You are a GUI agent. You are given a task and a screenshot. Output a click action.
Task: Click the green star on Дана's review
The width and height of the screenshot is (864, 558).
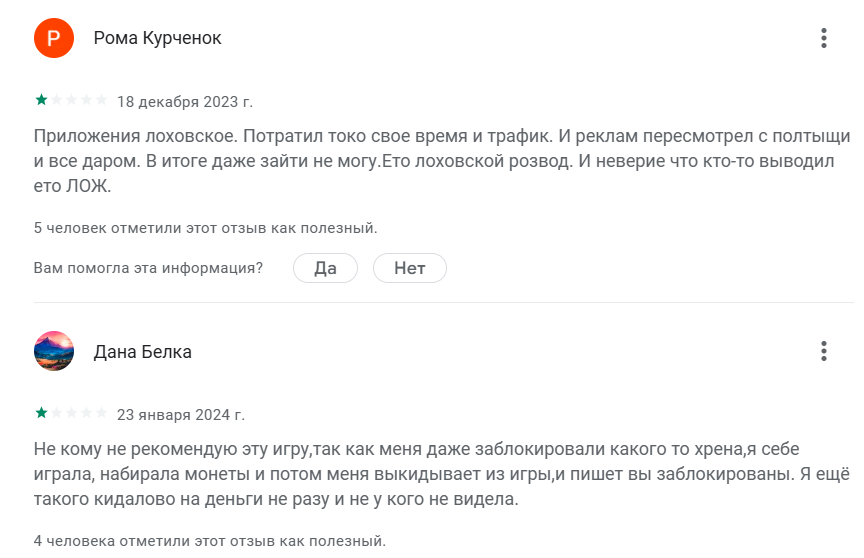pyautogui.click(x=41, y=413)
